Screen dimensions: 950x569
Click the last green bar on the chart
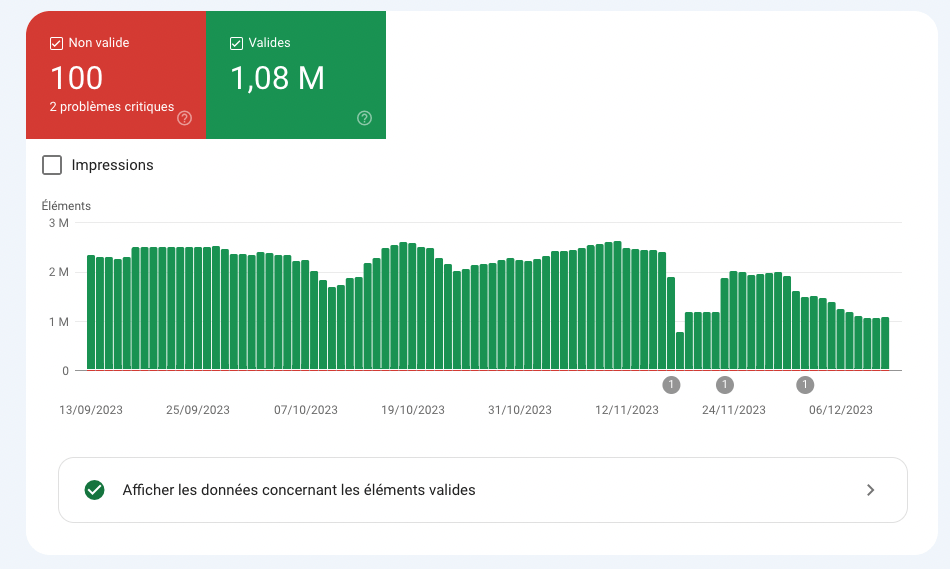pos(885,343)
